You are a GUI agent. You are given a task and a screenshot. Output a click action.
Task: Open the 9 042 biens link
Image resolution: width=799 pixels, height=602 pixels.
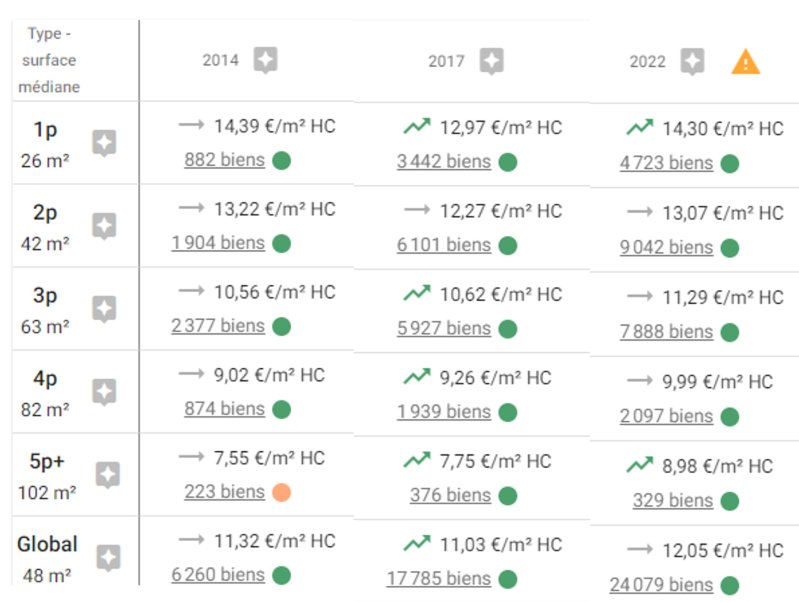coord(666,247)
